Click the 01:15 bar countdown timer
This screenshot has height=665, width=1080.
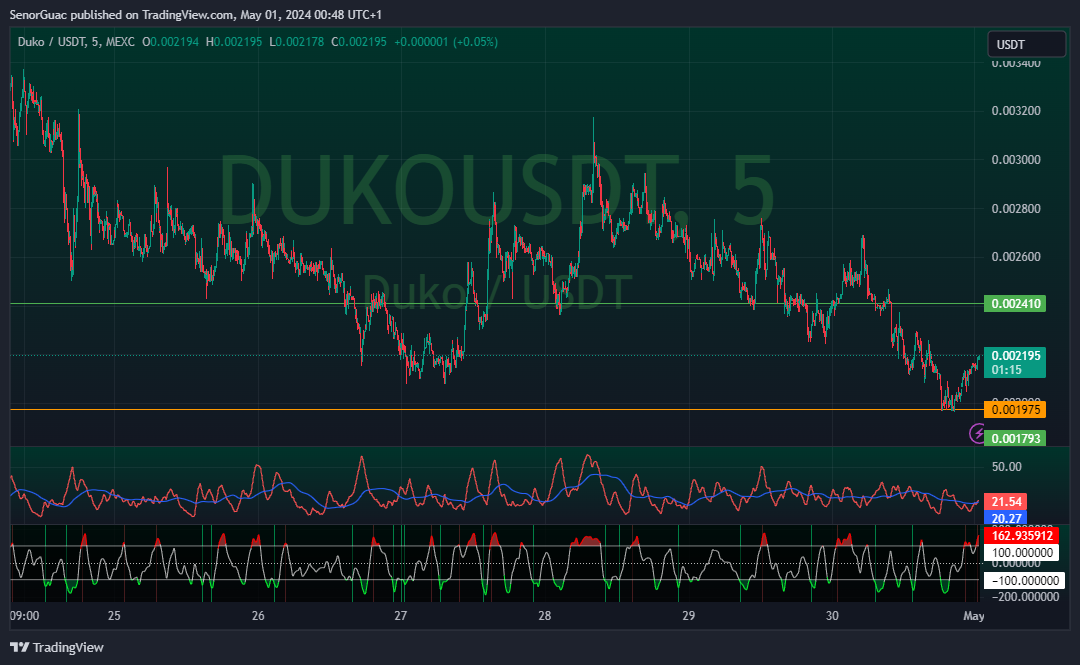coord(1006,370)
